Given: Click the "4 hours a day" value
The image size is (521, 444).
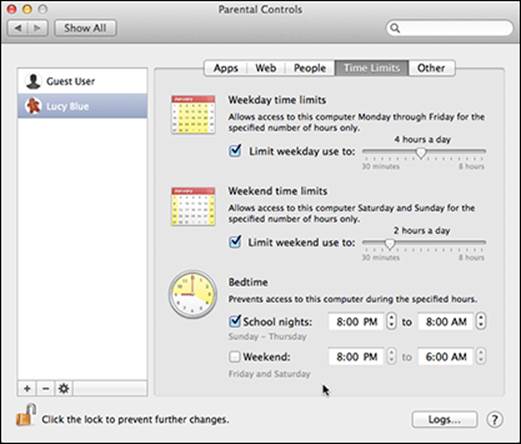Looking at the screenshot, I should [x=423, y=139].
